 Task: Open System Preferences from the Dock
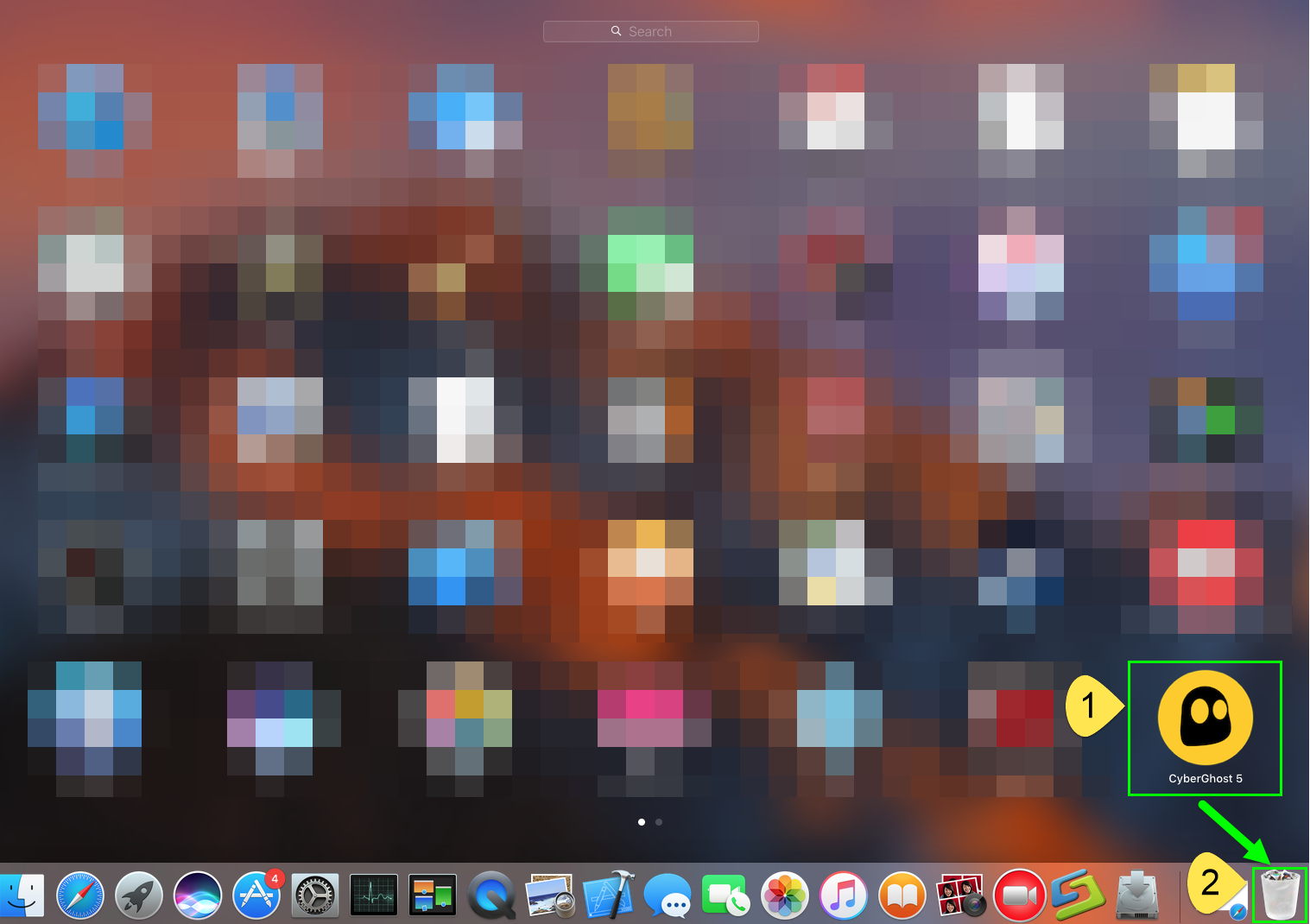(315, 896)
